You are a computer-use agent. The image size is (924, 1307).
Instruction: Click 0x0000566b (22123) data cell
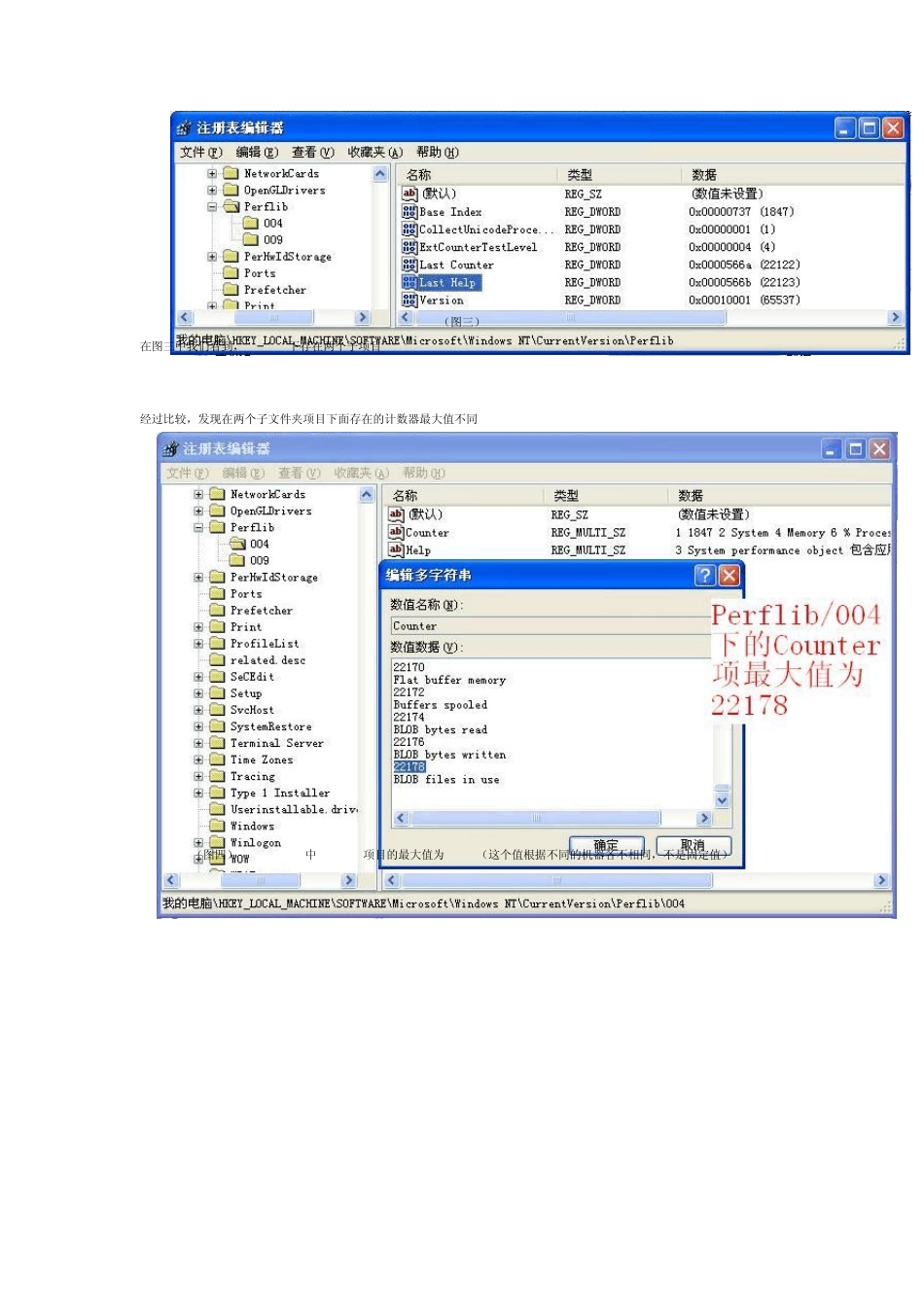(x=745, y=282)
